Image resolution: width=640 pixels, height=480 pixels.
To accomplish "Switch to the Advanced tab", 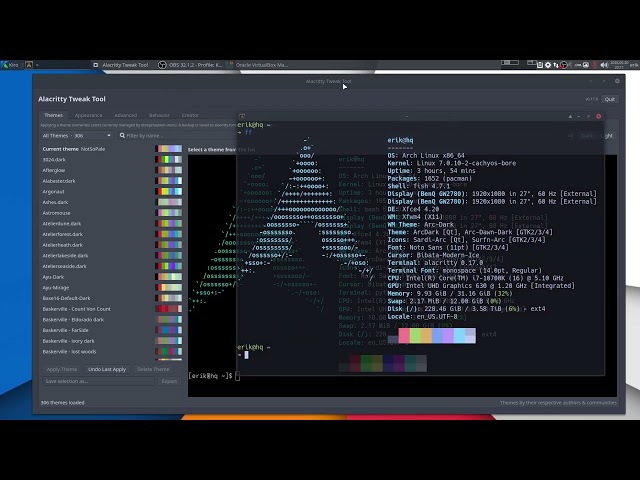I will pyautogui.click(x=125, y=116).
